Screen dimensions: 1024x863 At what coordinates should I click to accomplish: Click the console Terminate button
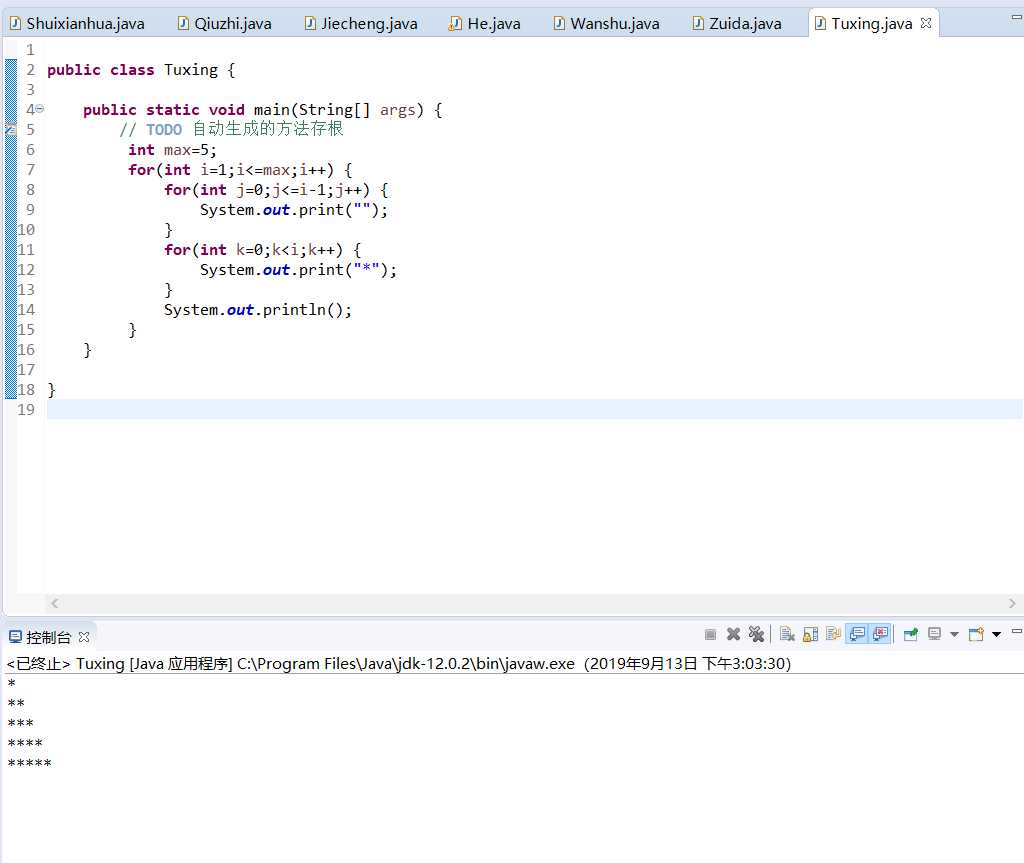point(711,634)
